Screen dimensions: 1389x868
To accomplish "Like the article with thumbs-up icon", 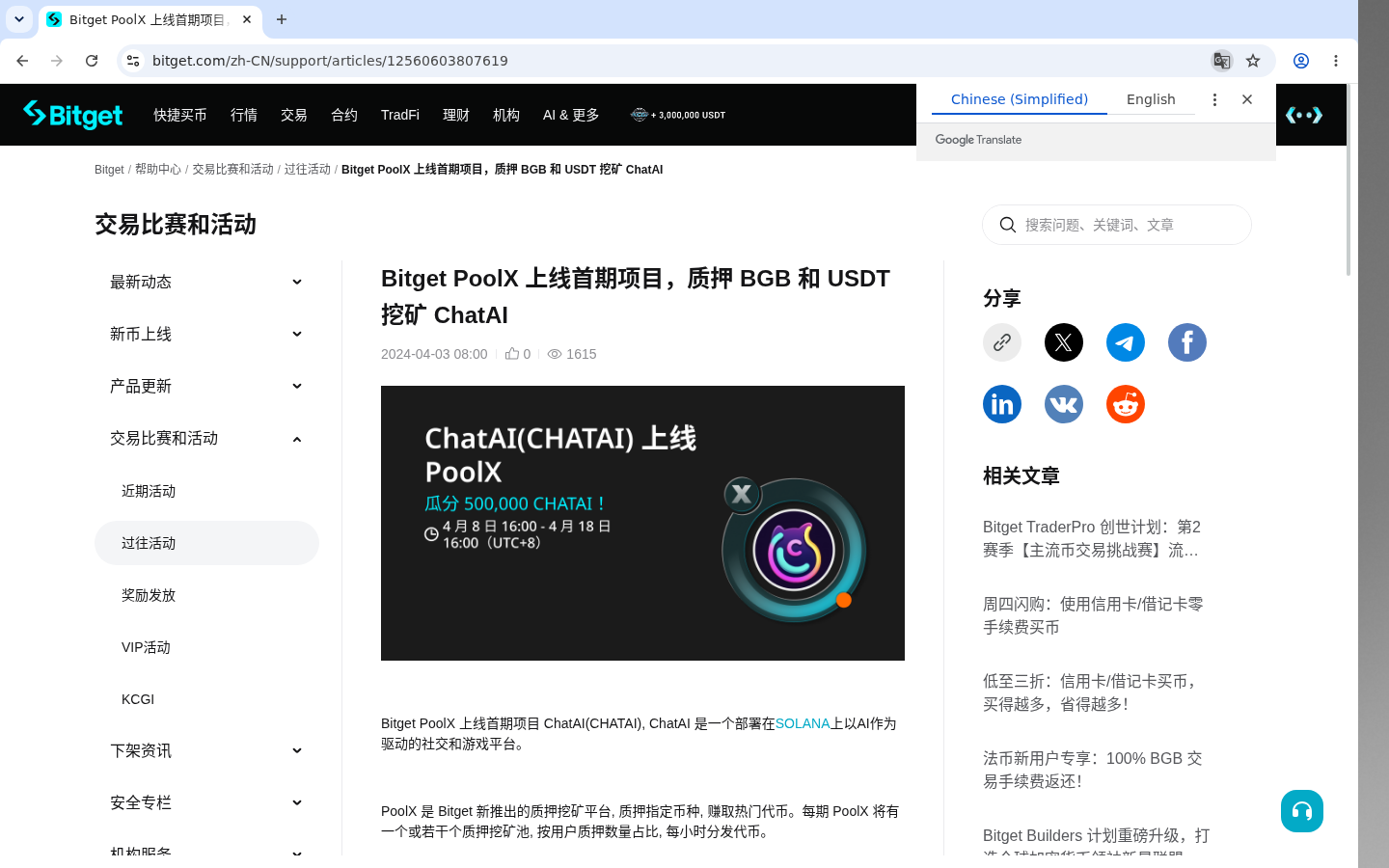I will click(512, 354).
